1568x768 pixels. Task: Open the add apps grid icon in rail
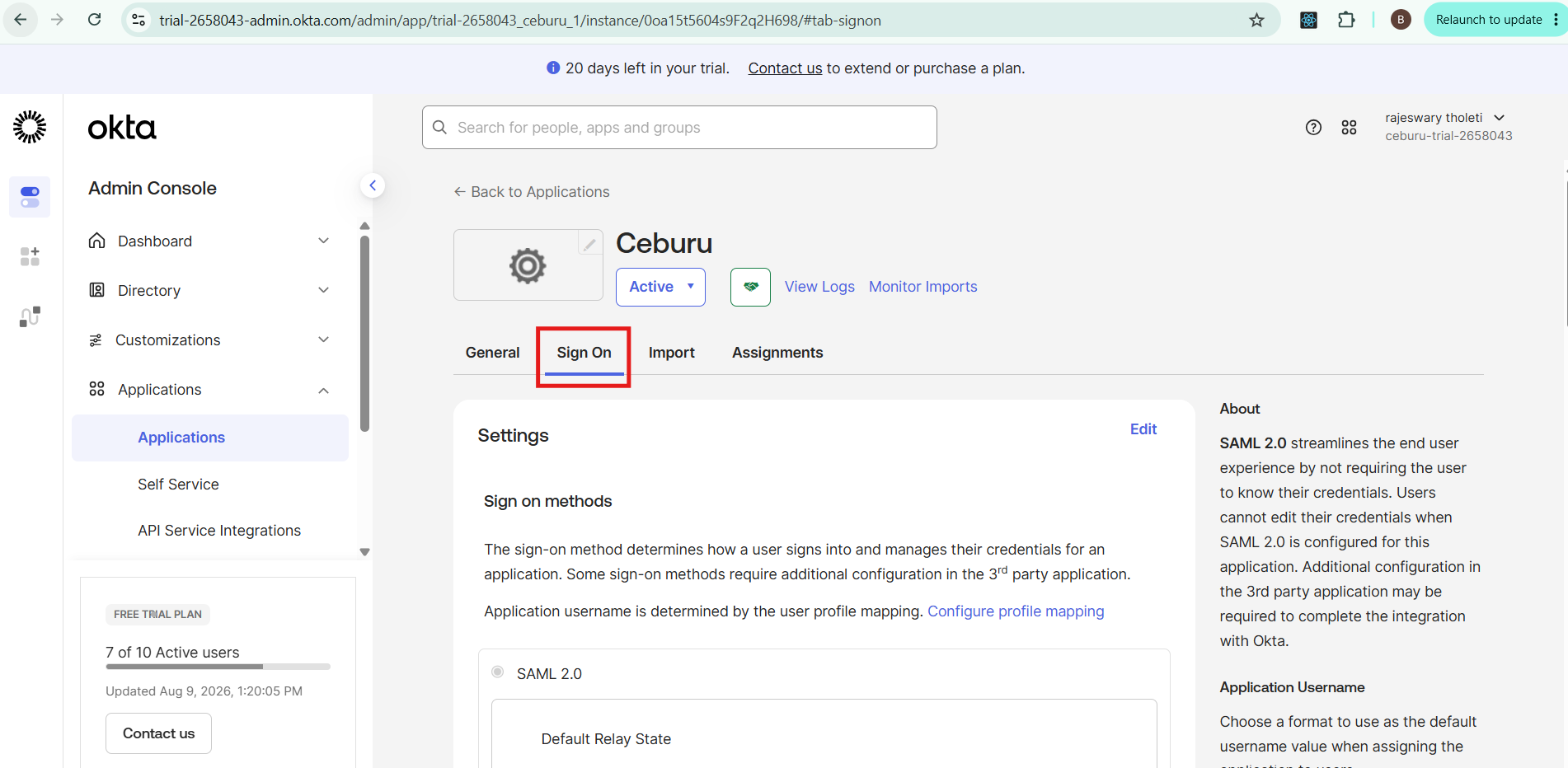(x=30, y=256)
